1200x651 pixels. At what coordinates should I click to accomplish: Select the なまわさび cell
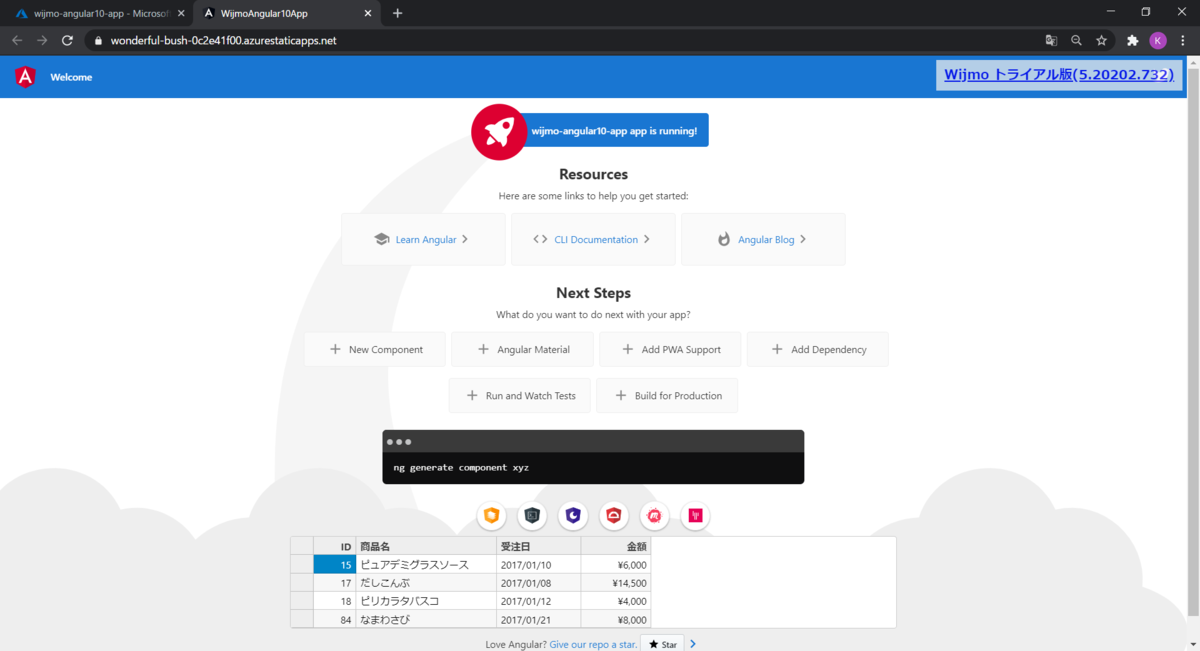(x=426, y=619)
